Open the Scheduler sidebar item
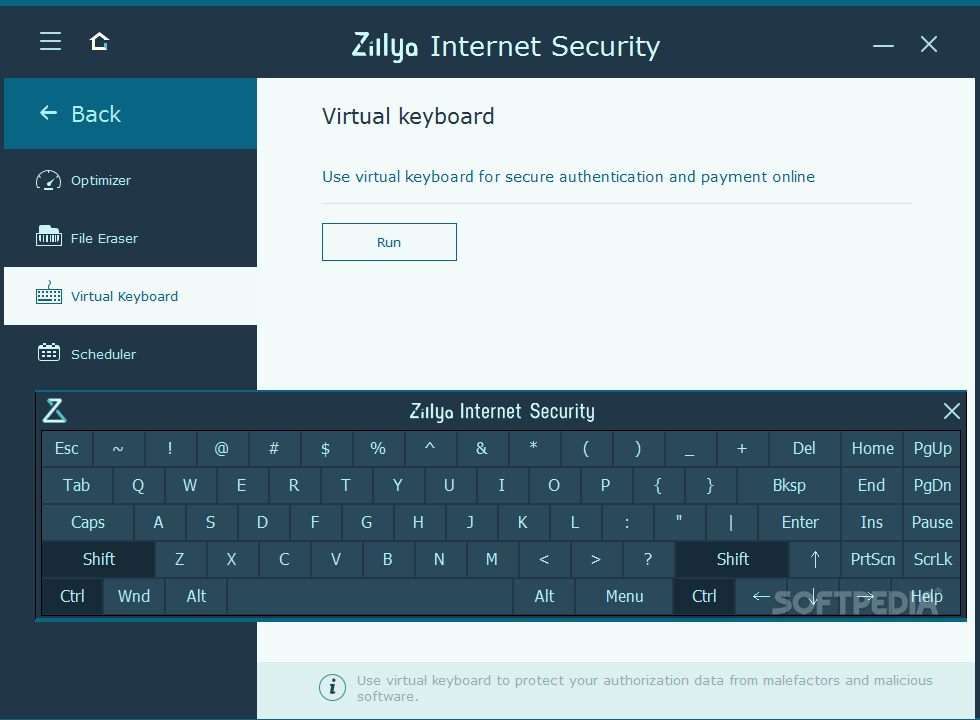The image size is (980, 720). point(103,354)
